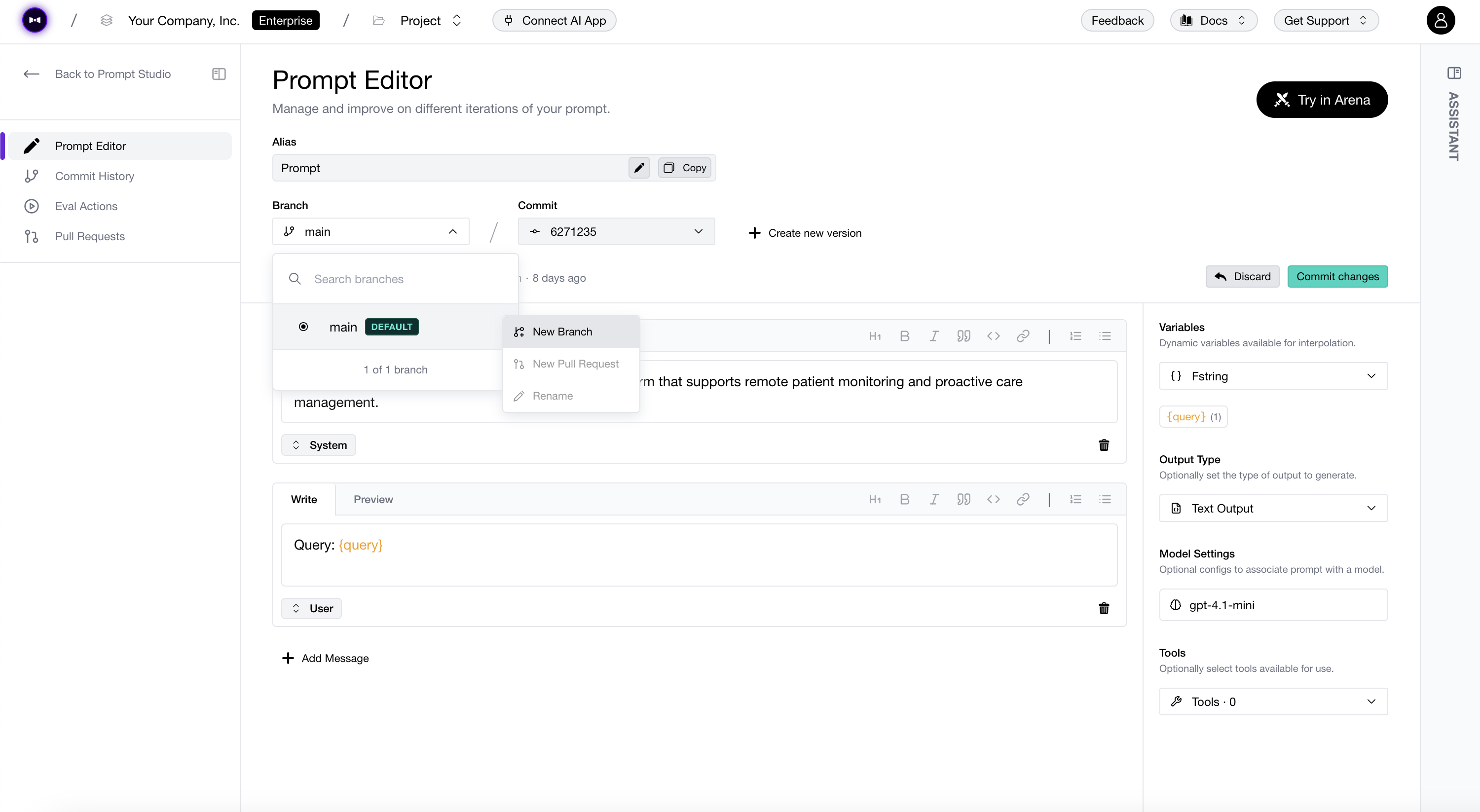Viewport: 1480px width, 812px height.
Task: Click the numbered list icon in System message toolbar
Action: click(1075, 336)
